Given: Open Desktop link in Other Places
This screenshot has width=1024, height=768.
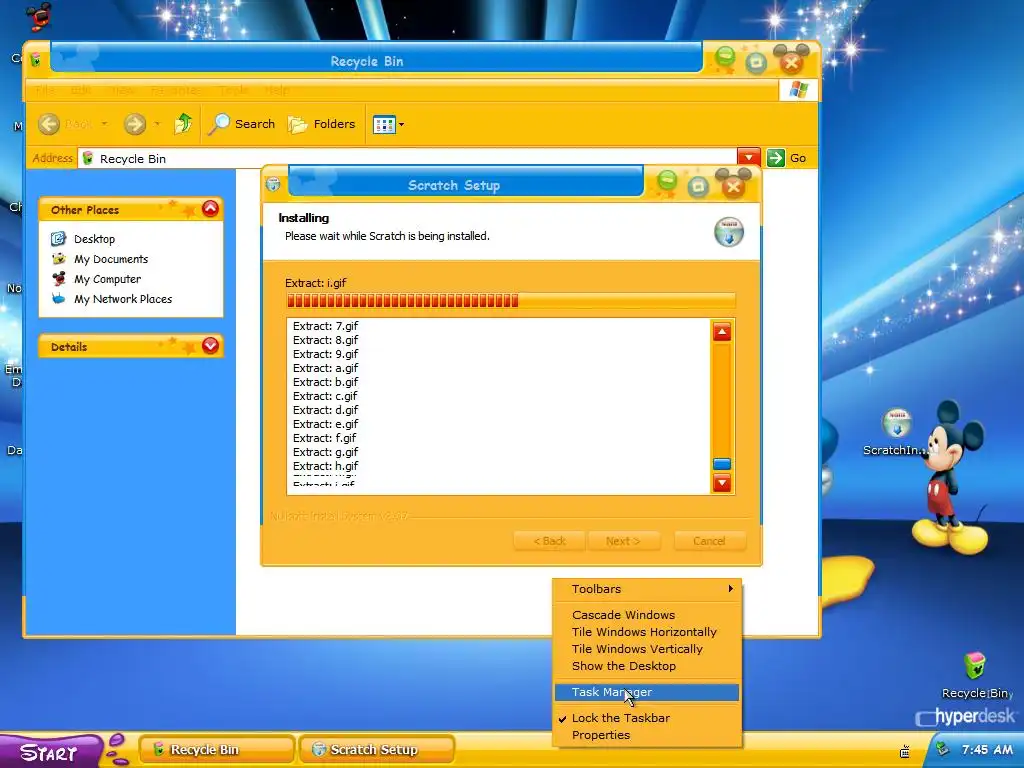Looking at the screenshot, I should tap(94, 239).
